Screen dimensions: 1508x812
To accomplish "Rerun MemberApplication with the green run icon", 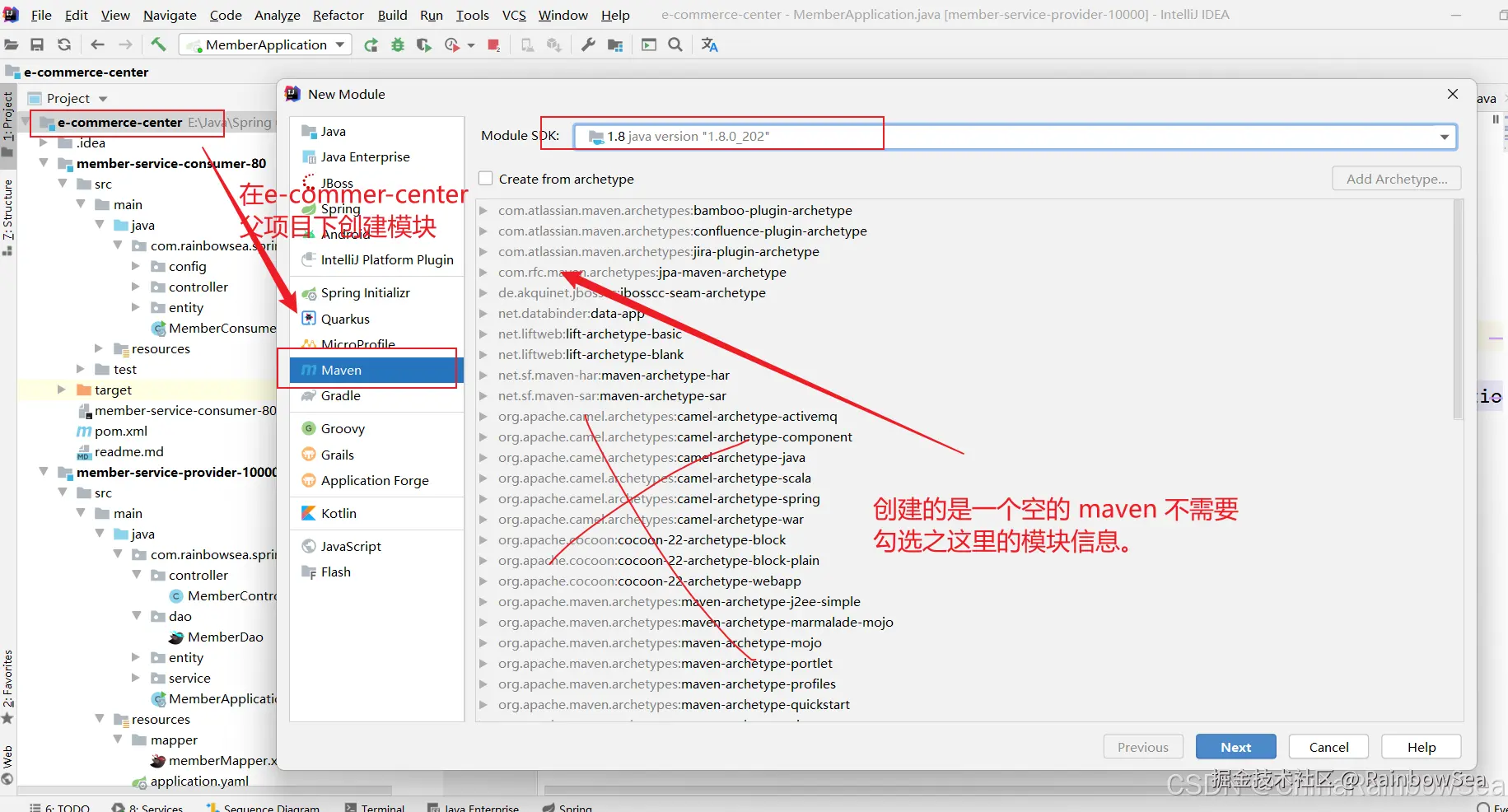I will tap(371, 45).
